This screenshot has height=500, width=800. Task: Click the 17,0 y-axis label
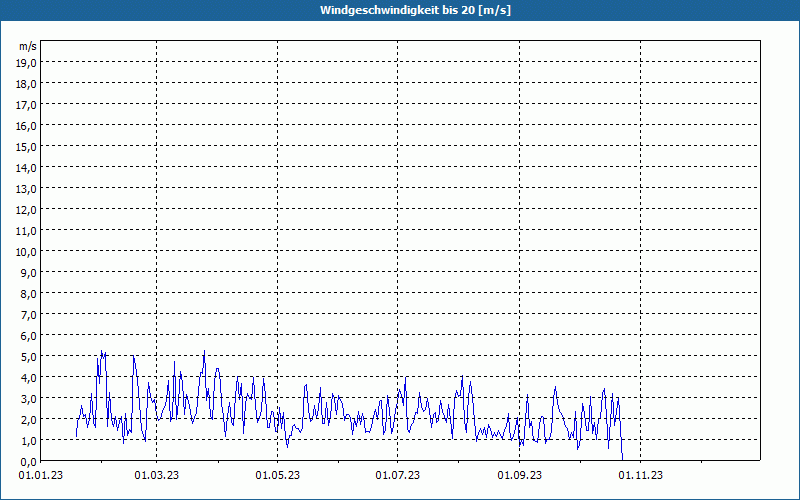[26, 105]
